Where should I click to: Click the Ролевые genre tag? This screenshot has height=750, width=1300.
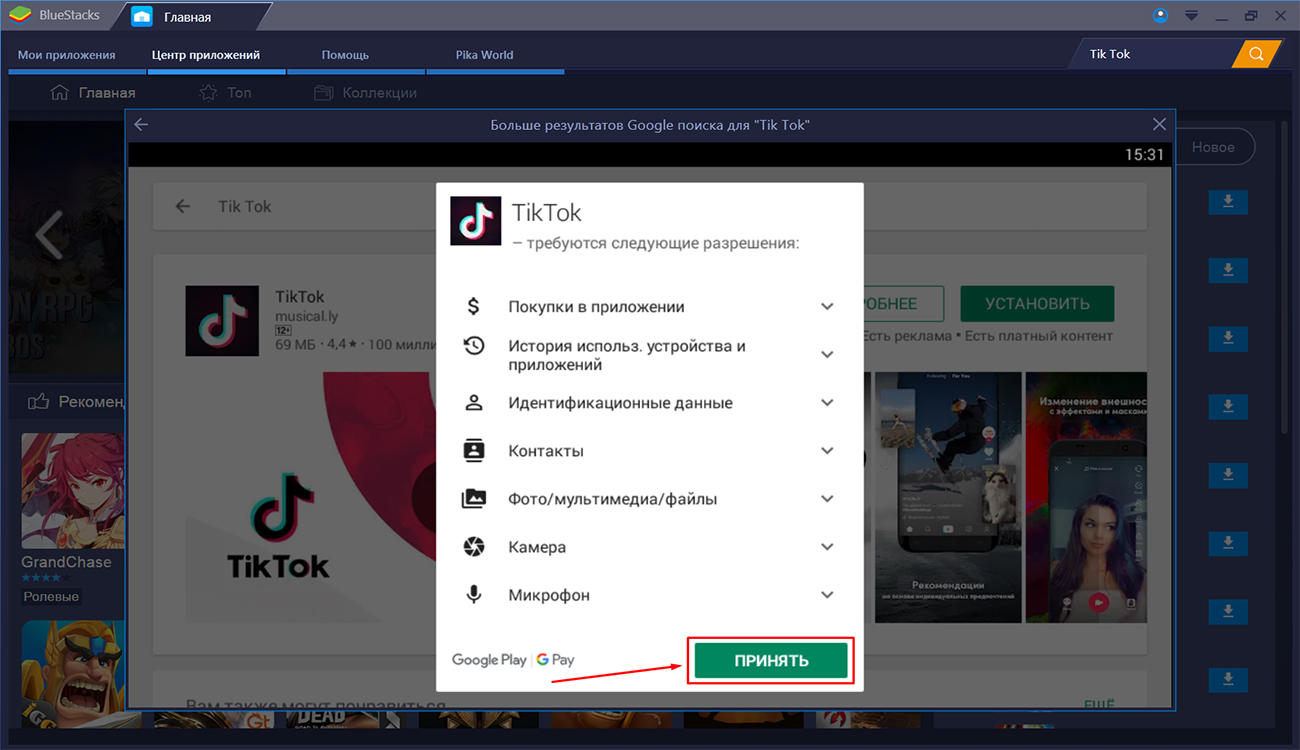click(52, 597)
